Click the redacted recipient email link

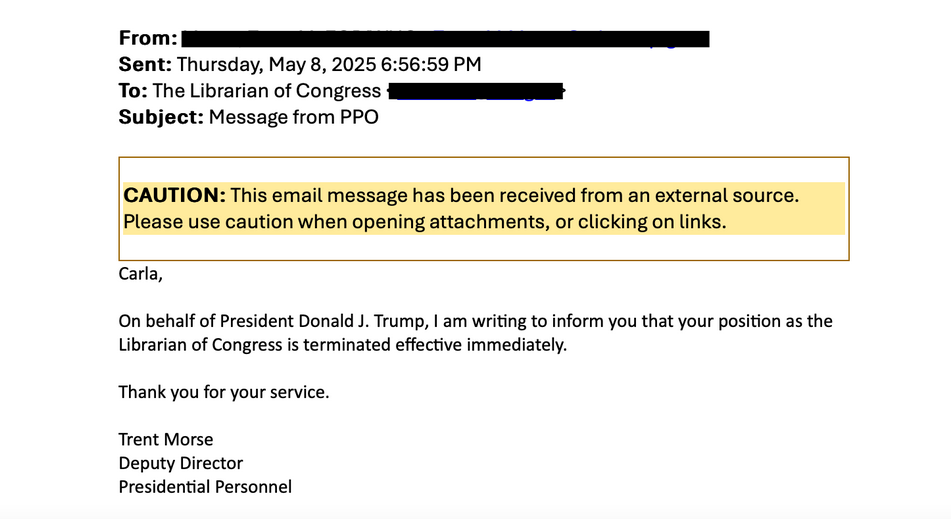pyautogui.click(x=476, y=91)
